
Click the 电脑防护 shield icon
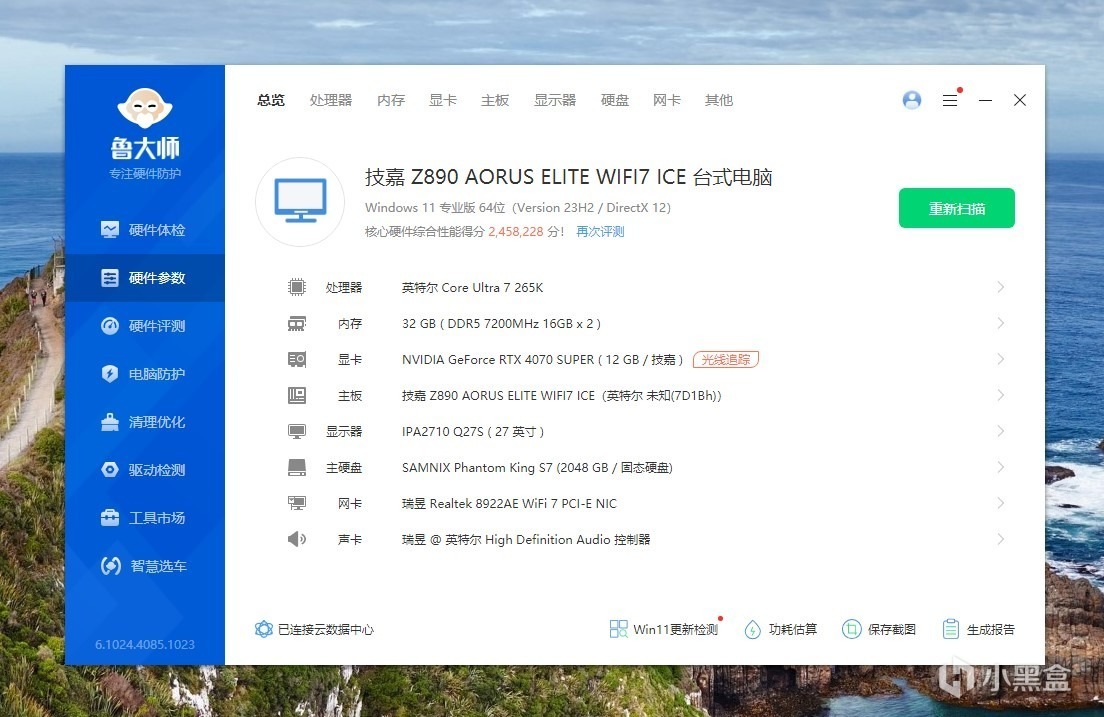coord(110,373)
